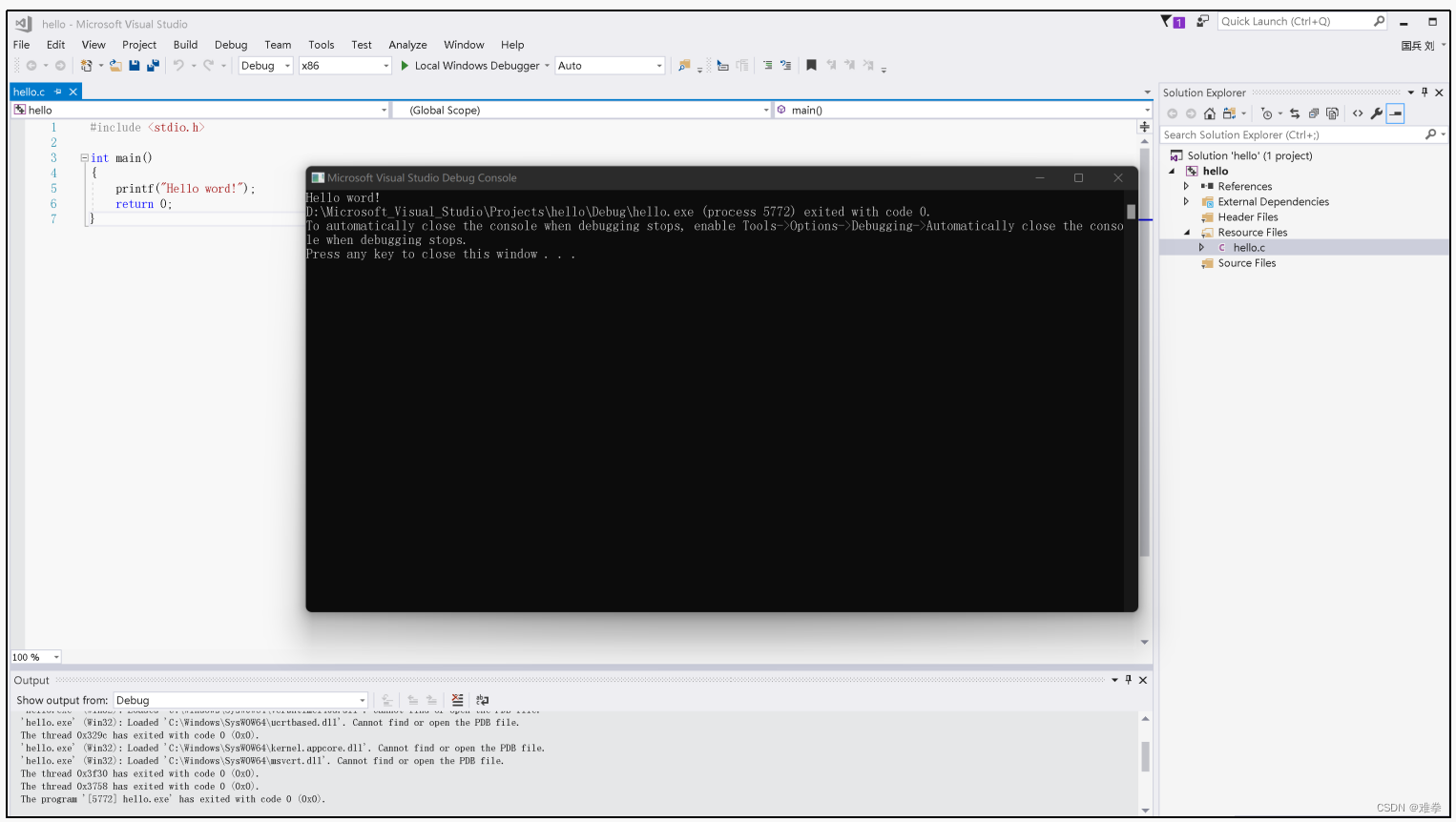Open the Build menu

pos(185,45)
